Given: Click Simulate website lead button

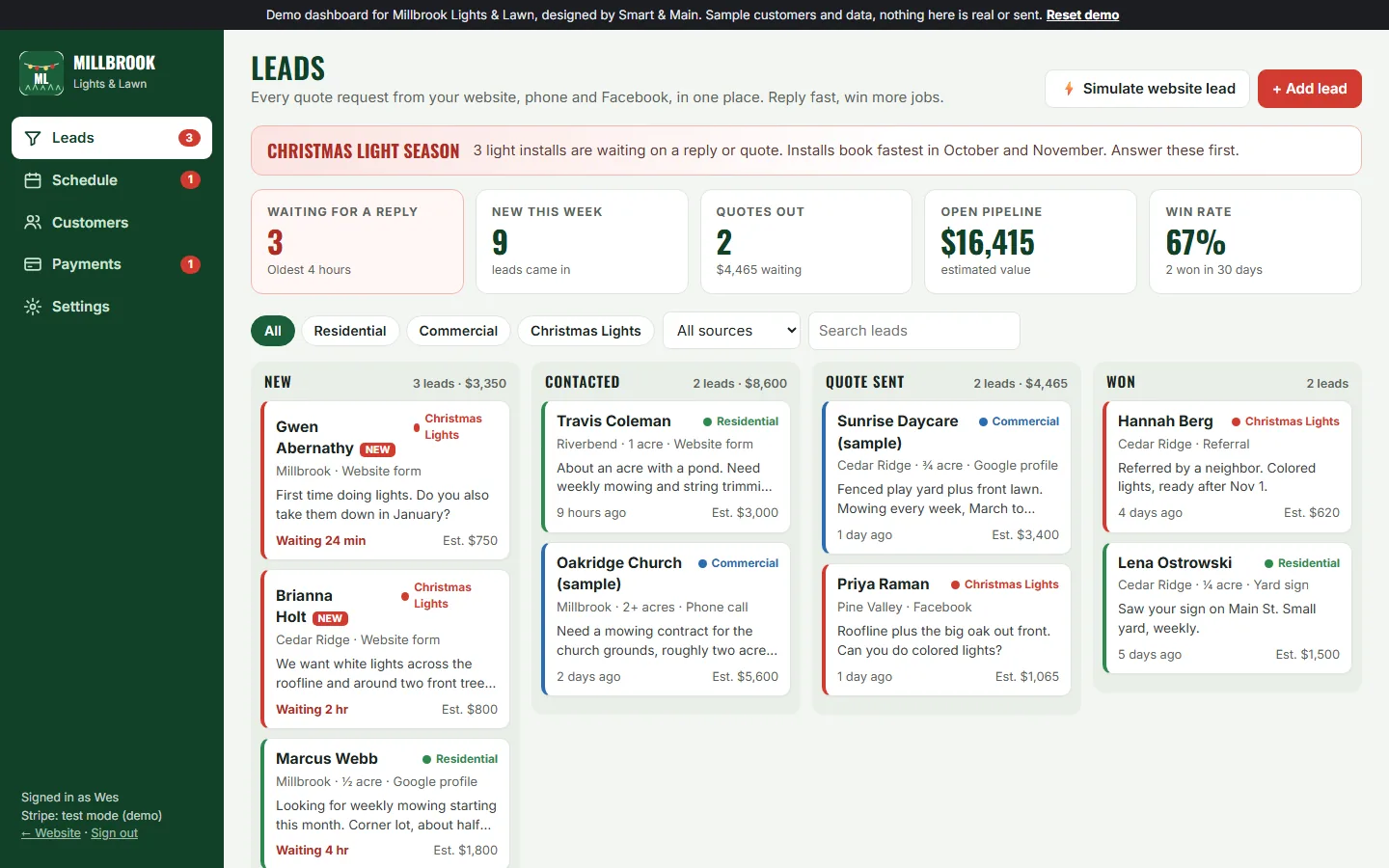Looking at the screenshot, I should coord(1147,89).
